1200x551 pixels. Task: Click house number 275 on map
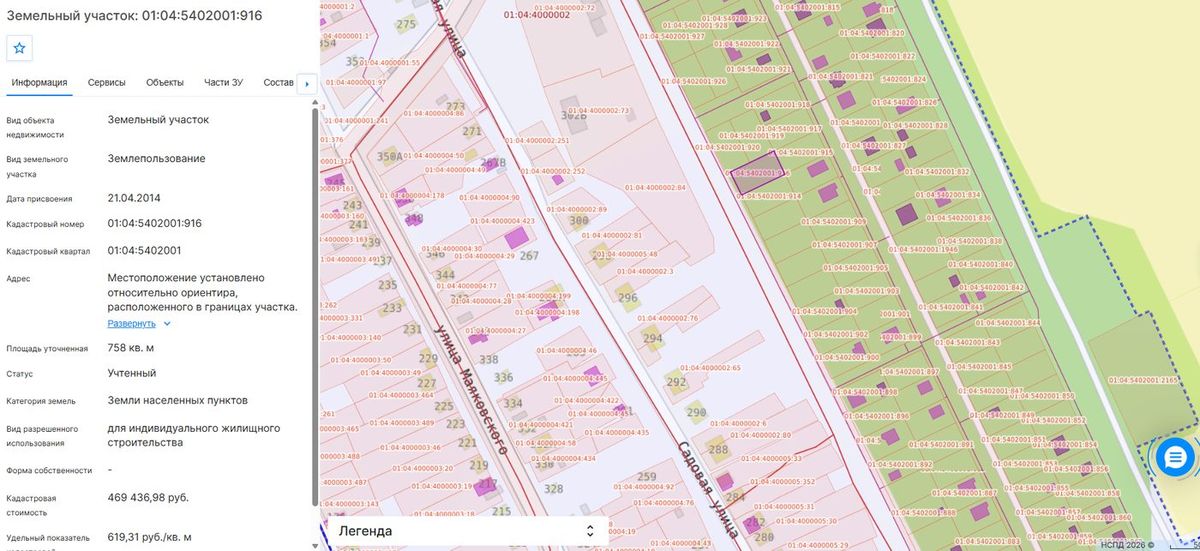click(406, 24)
